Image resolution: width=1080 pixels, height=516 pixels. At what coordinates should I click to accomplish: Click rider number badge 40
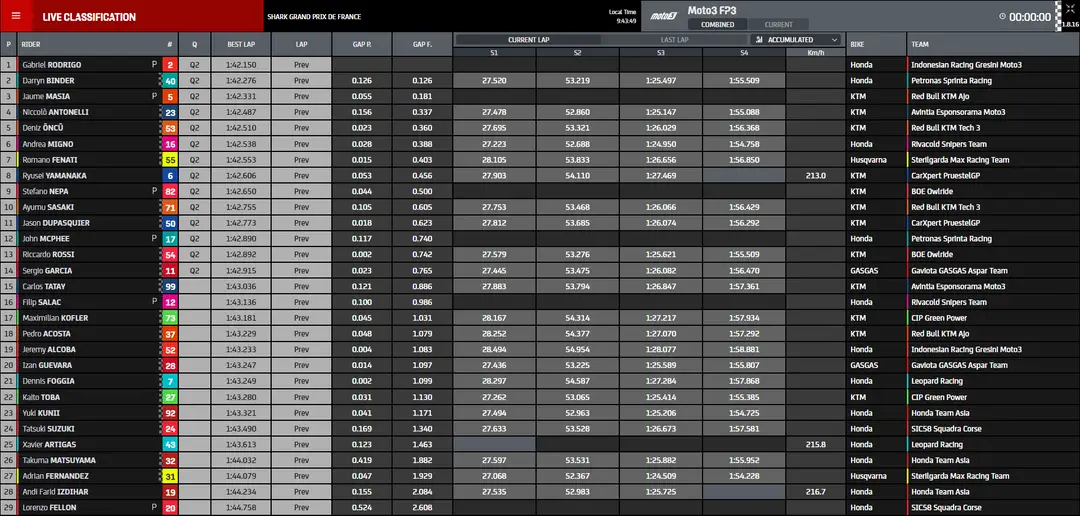(170, 81)
